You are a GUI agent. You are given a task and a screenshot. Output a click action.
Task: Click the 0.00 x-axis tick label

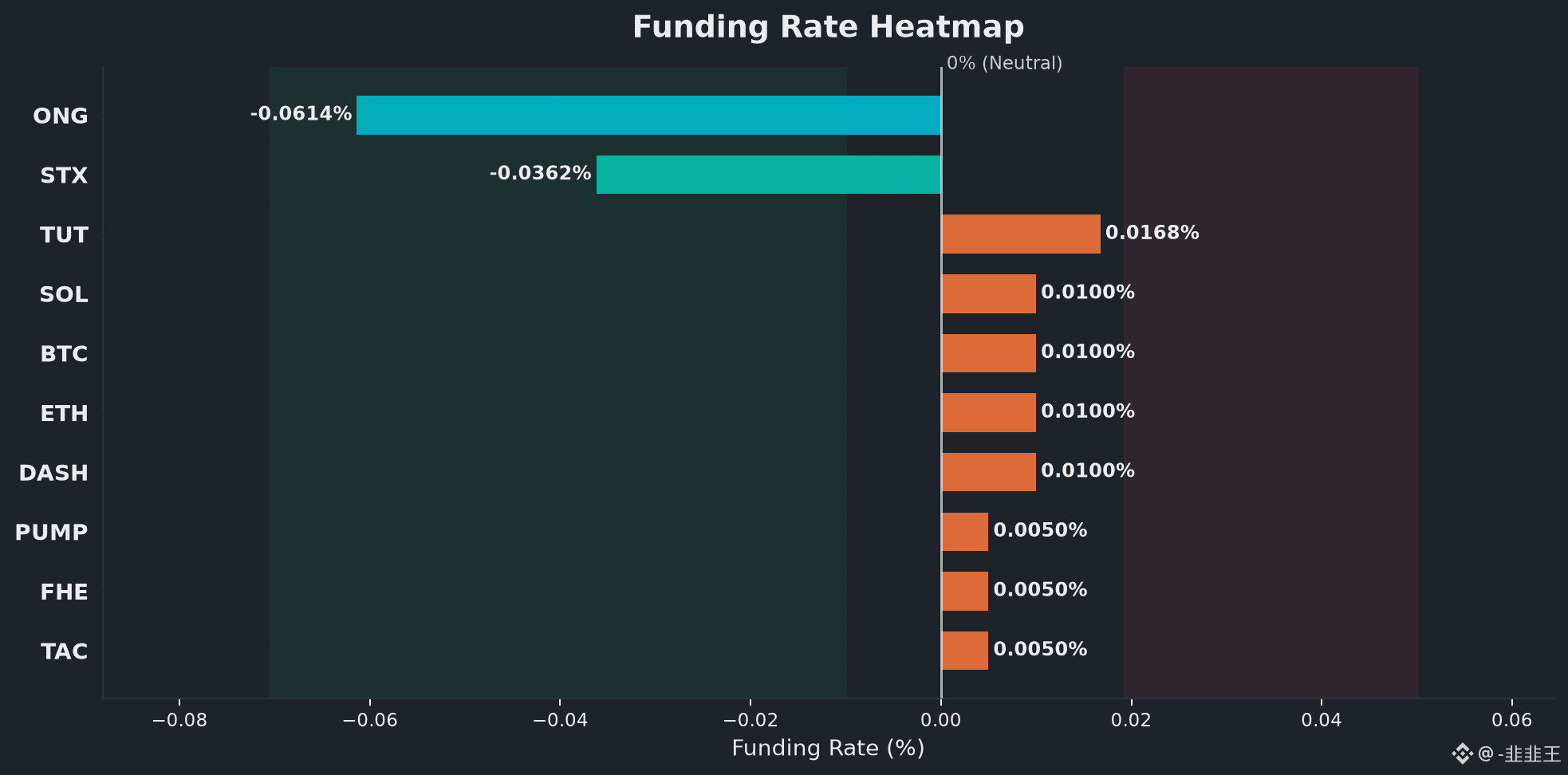[x=941, y=721]
